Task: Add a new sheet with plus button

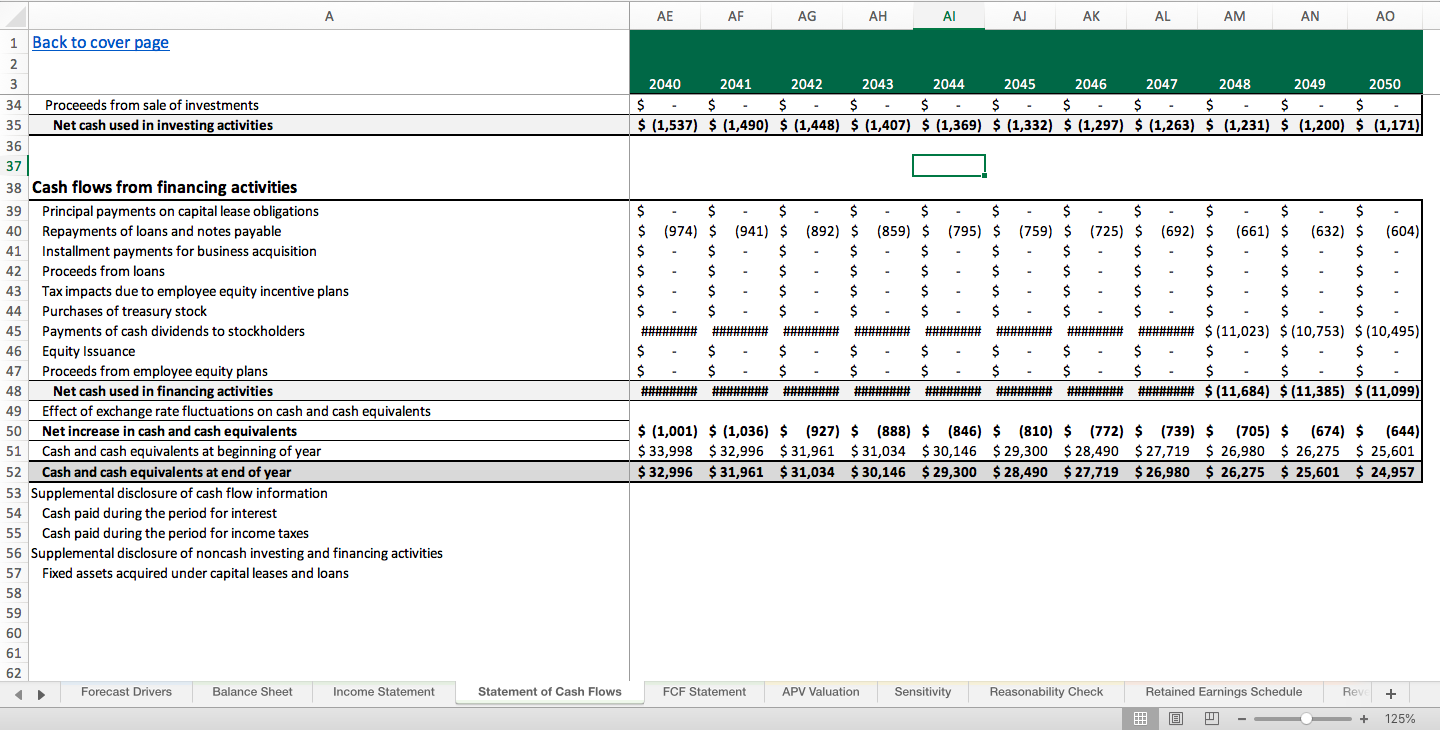Action: 1389,693
